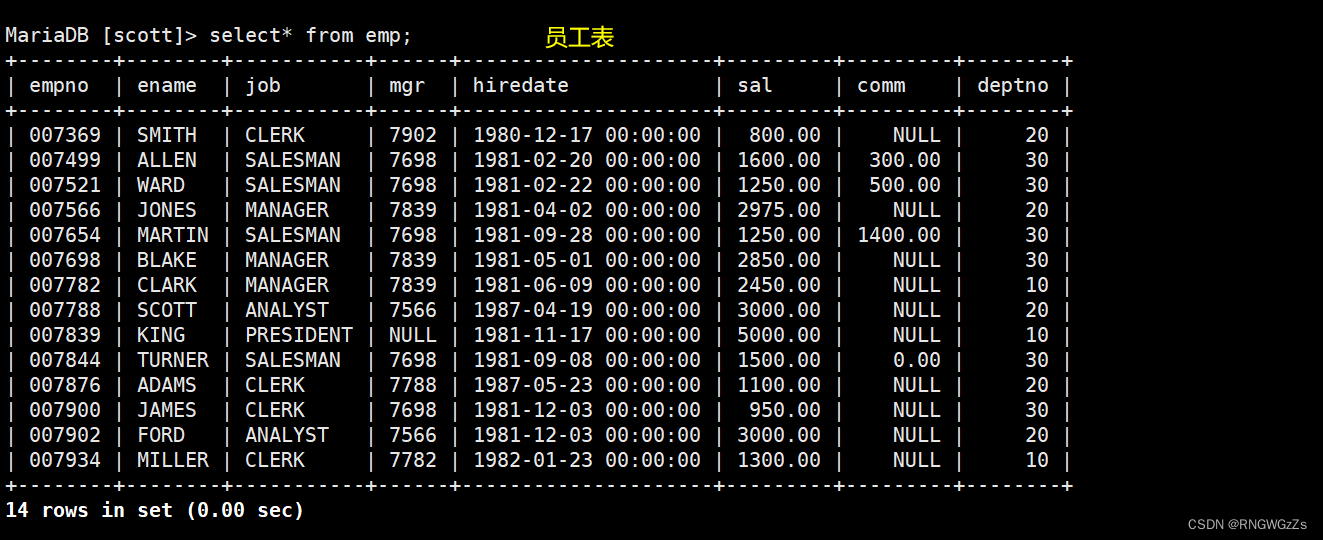
Task: Select empno cell 007782
Action: tap(65, 285)
